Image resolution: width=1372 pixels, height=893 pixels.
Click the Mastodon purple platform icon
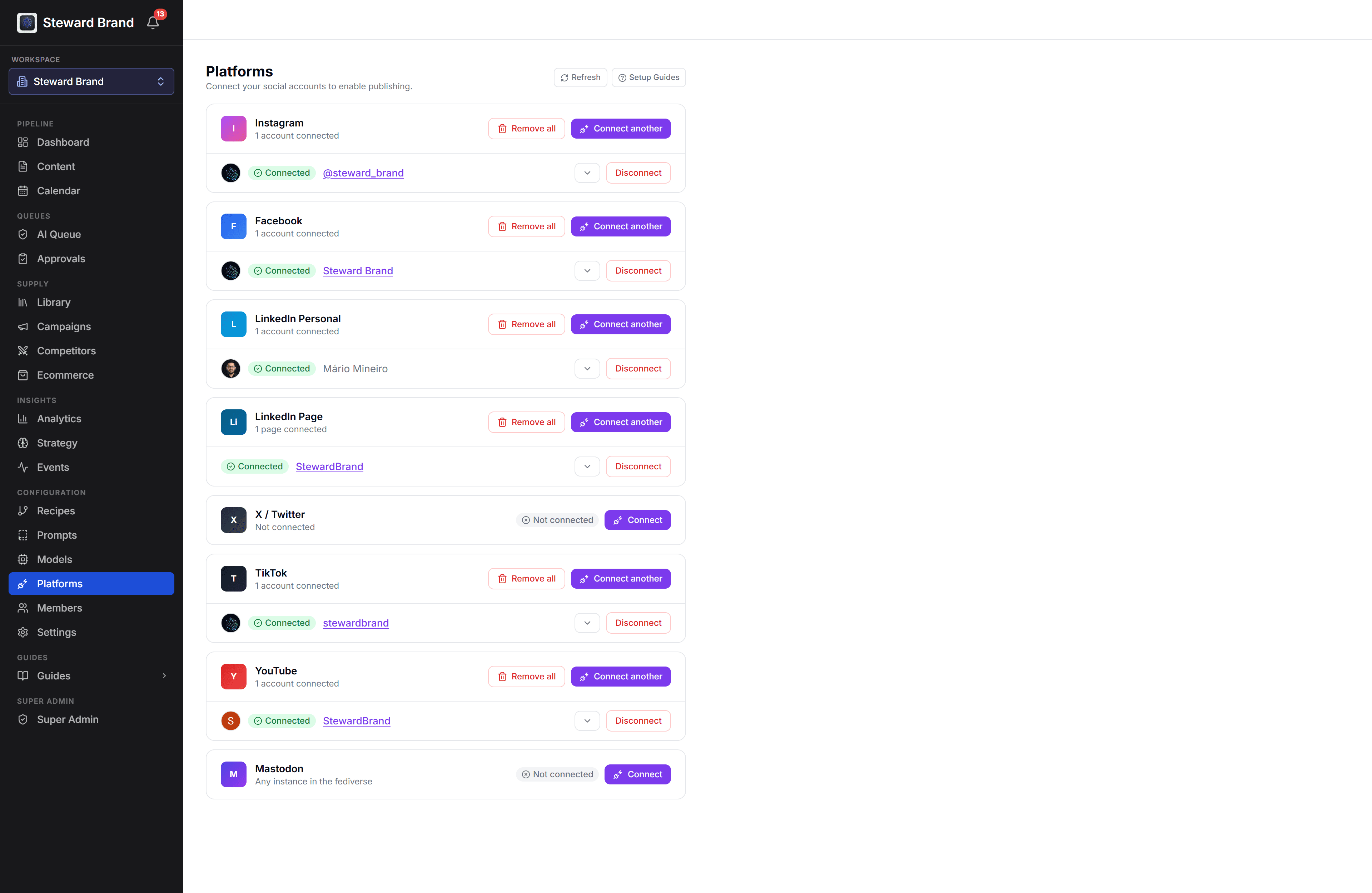(x=233, y=774)
